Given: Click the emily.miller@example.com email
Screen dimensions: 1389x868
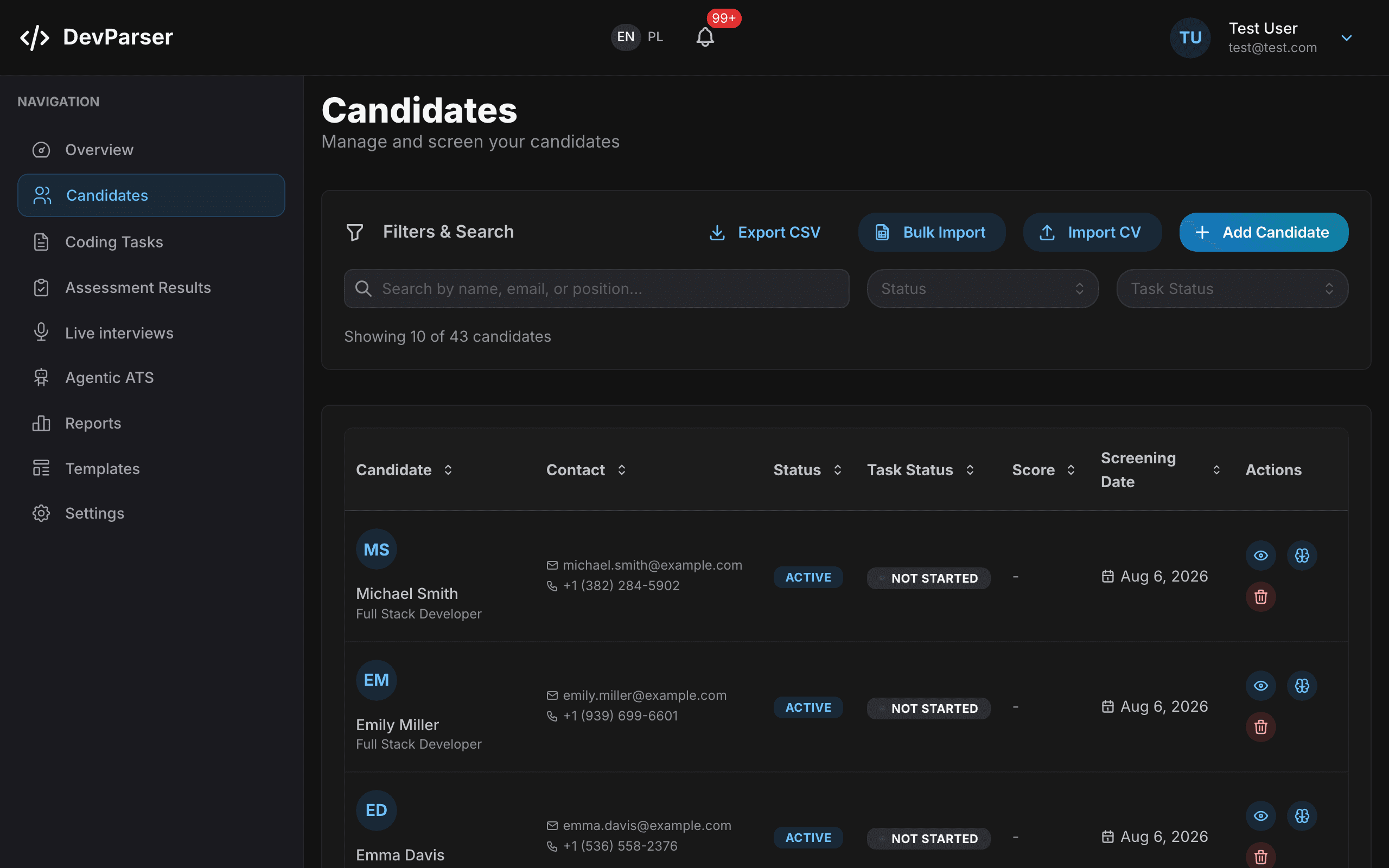Looking at the screenshot, I should click(x=645, y=695).
